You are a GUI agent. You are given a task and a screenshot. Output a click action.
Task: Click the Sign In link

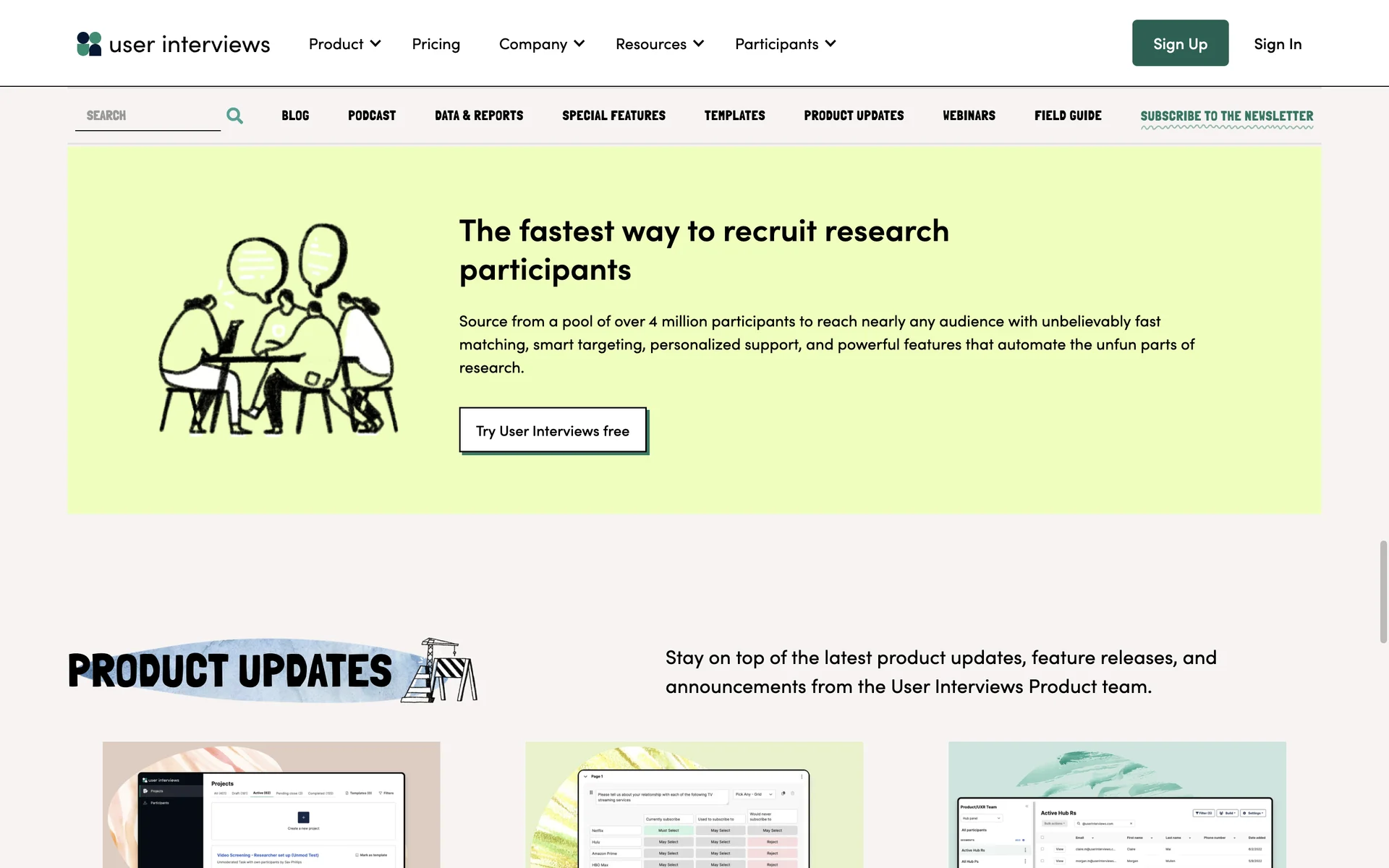coord(1277,44)
